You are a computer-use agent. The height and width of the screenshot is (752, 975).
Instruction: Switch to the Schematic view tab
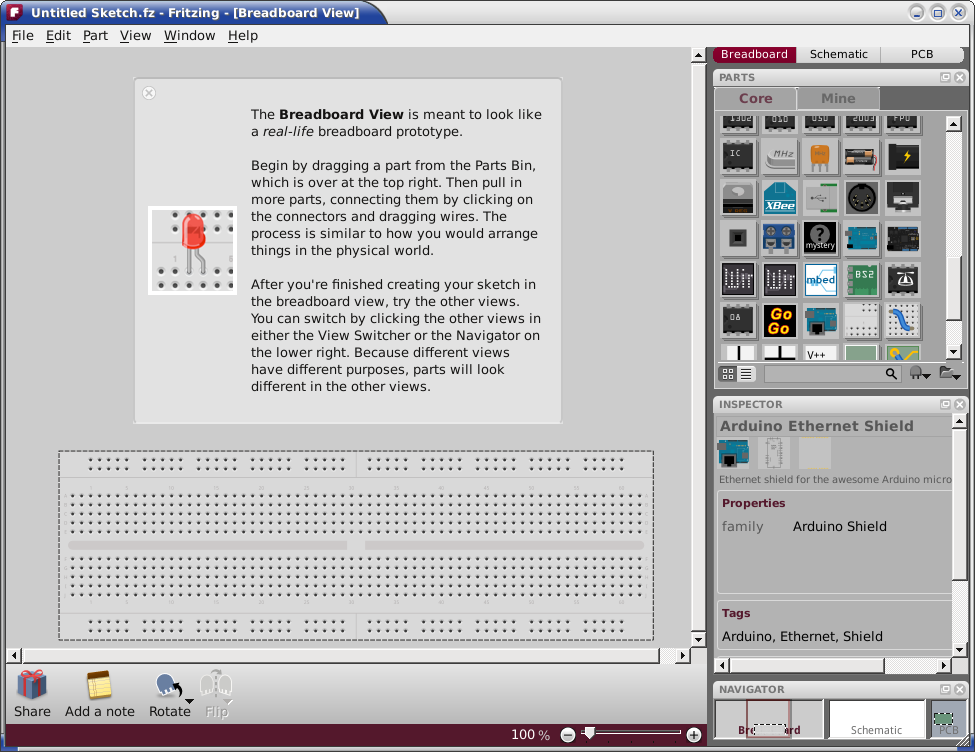pyautogui.click(x=838, y=54)
